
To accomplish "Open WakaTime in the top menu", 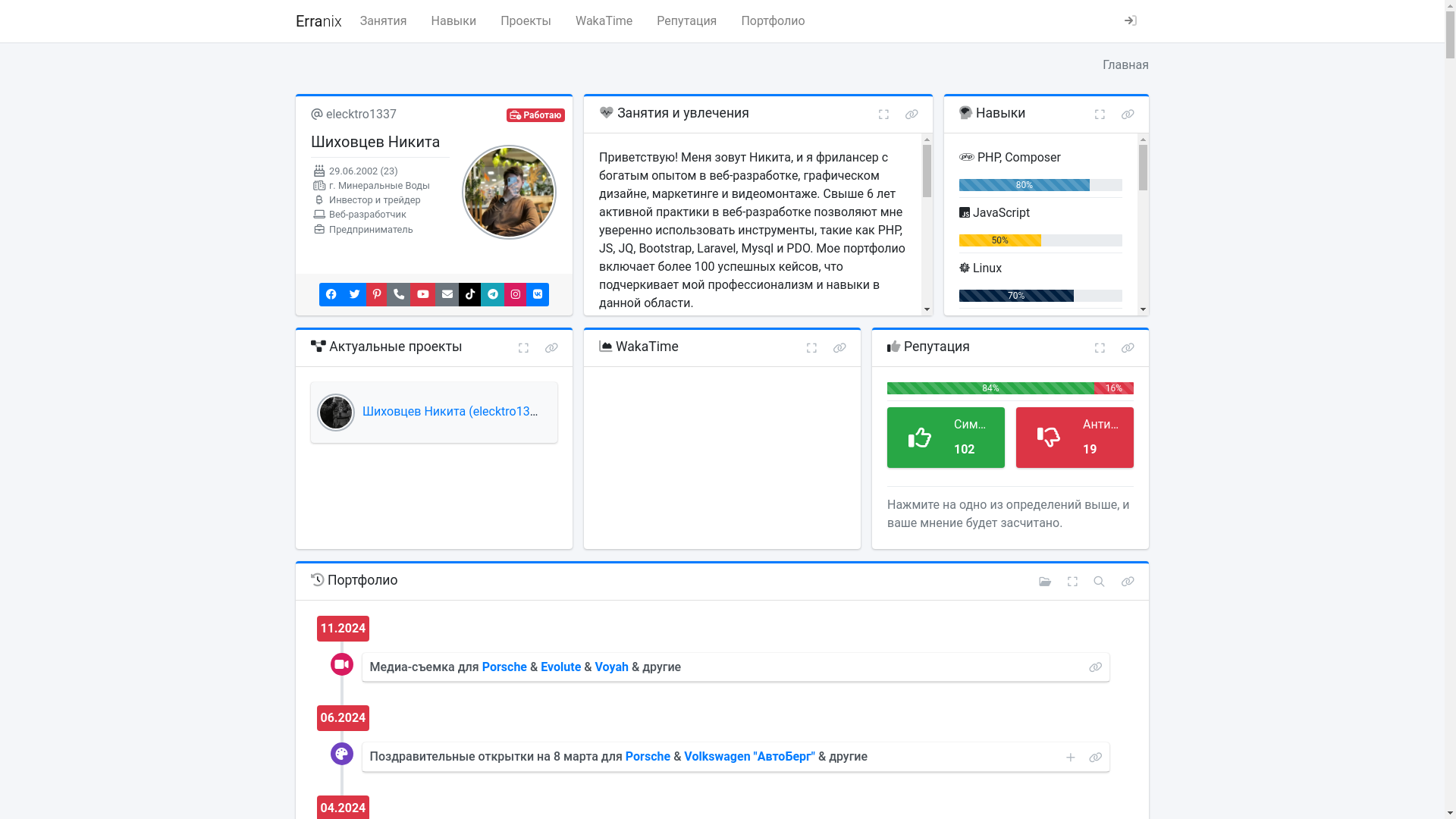I will [604, 21].
